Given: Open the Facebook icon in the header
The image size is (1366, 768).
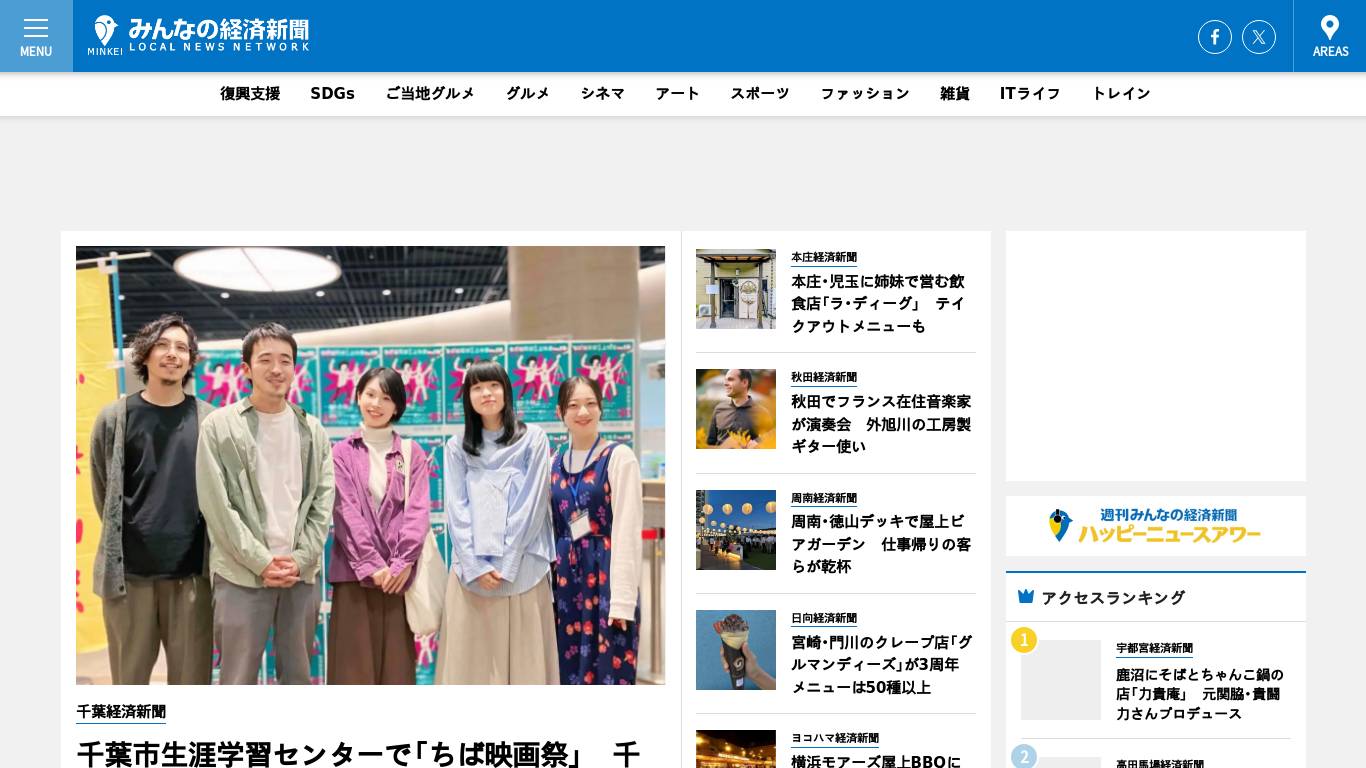Looking at the screenshot, I should [1215, 37].
